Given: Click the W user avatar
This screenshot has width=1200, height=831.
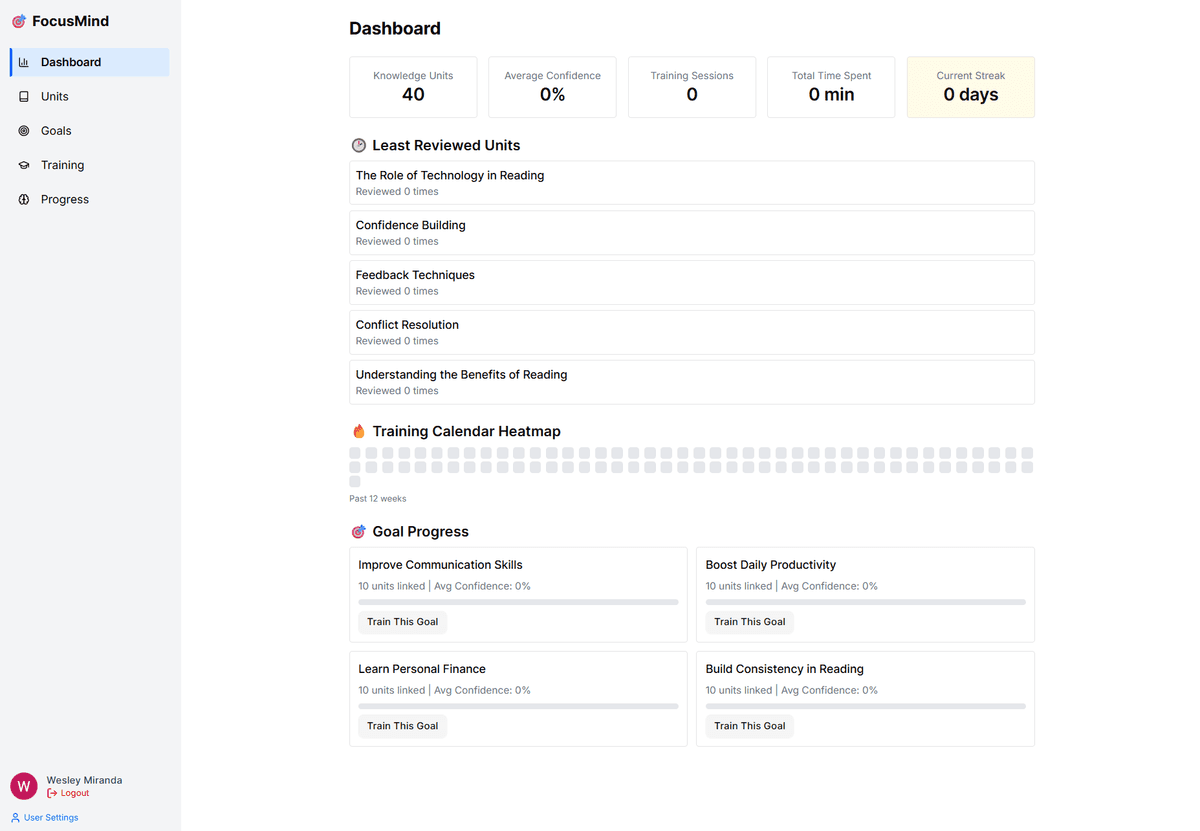Looking at the screenshot, I should [x=24, y=786].
